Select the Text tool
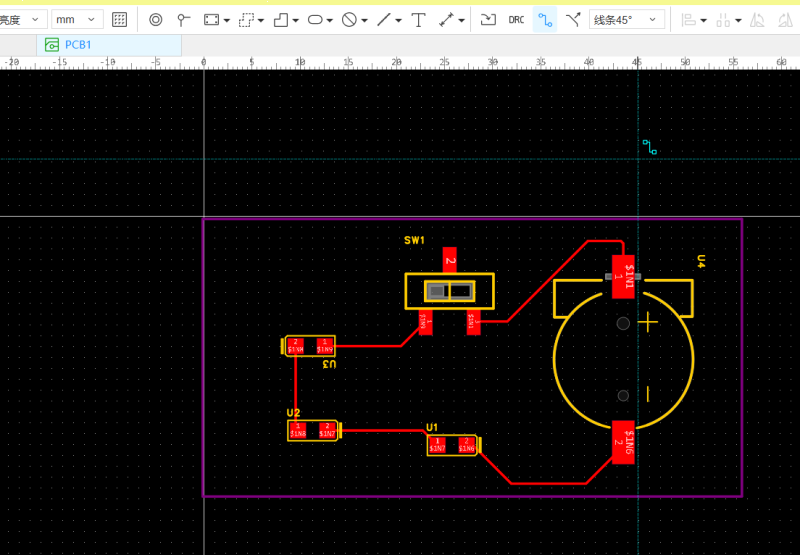 pyautogui.click(x=418, y=19)
